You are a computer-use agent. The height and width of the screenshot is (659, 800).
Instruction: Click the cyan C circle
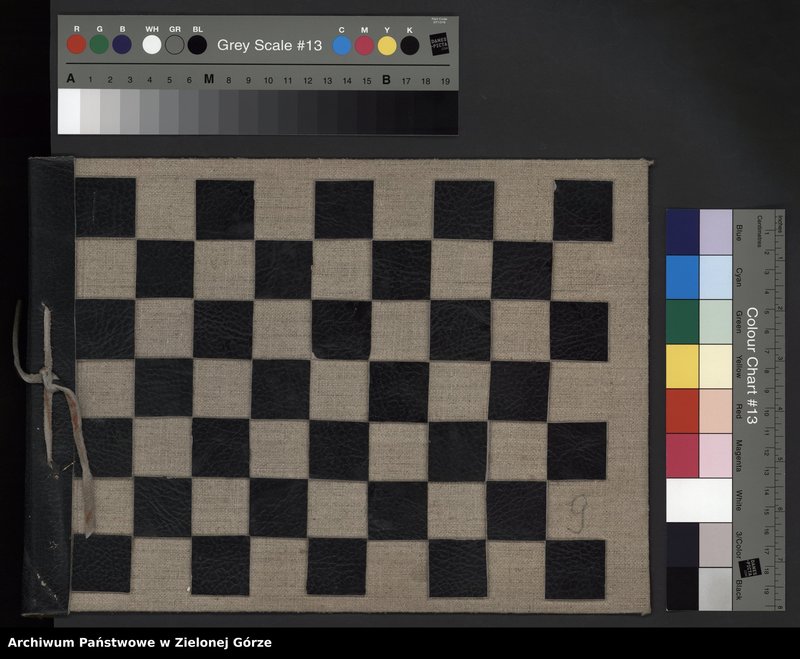pos(342,45)
